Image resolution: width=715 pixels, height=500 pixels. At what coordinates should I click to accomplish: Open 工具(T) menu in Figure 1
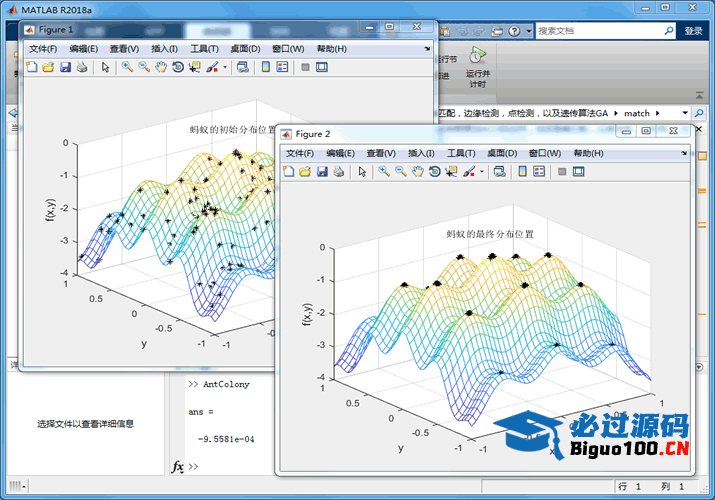(204, 49)
